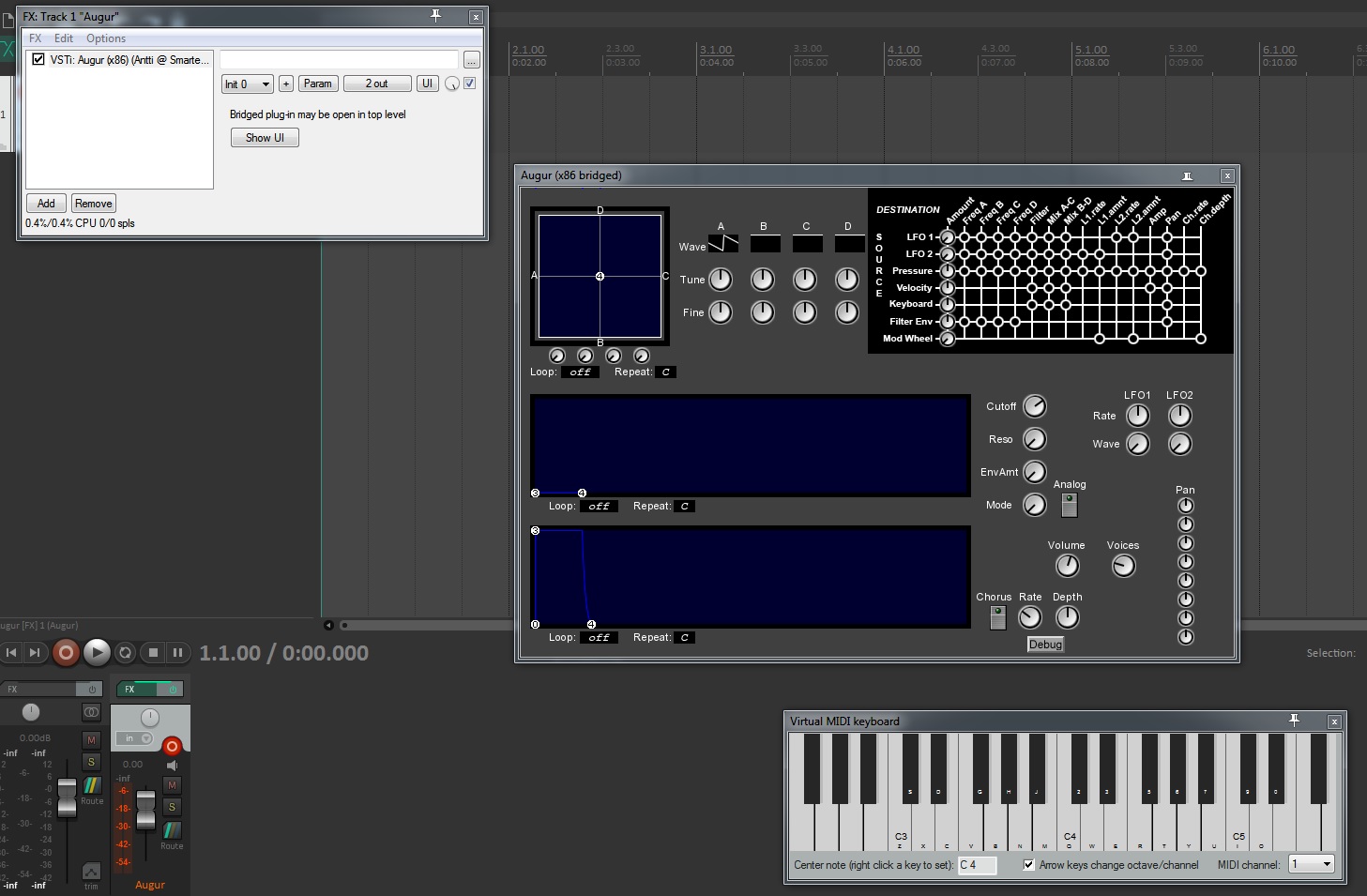Toggle arrow keys change octave/channel checkbox
The image size is (1367, 896).
click(x=1028, y=864)
